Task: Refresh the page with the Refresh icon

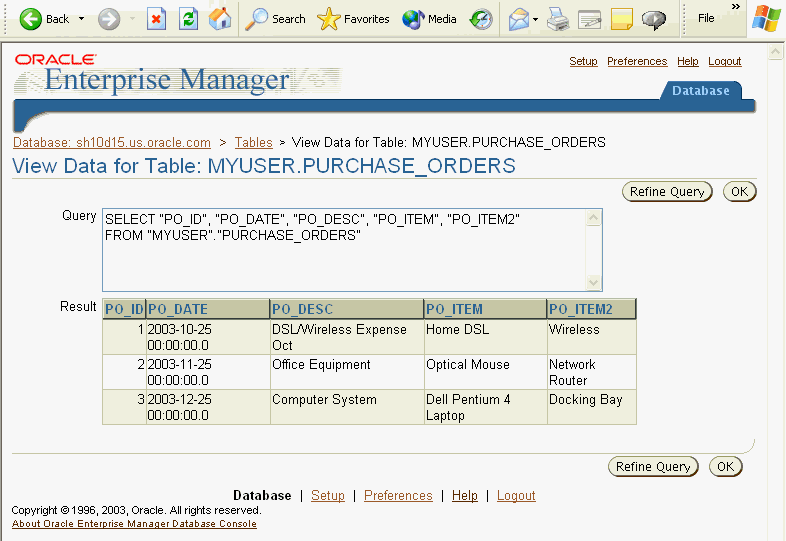Action: pyautogui.click(x=188, y=19)
